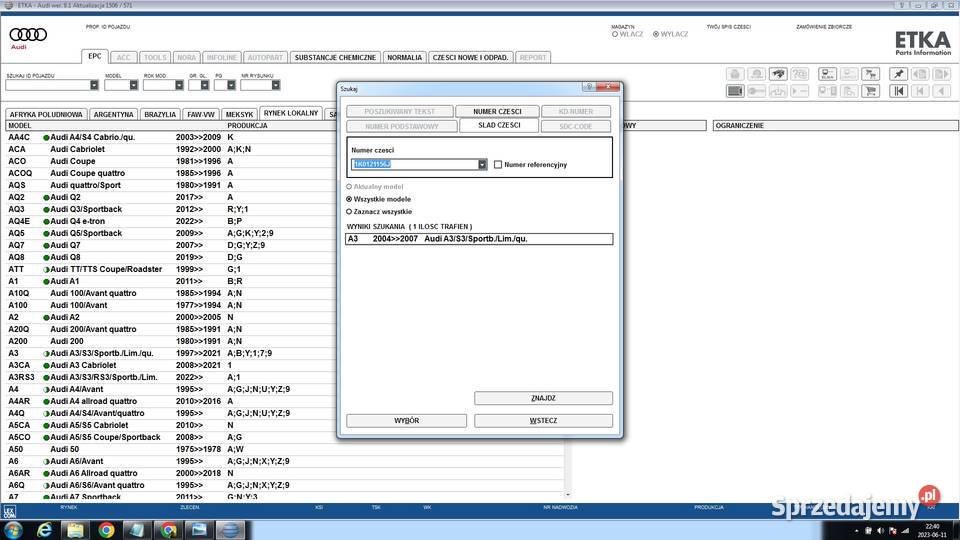Switch to the 'Substancje chemiczne' tab
The height and width of the screenshot is (540, 960).
pyautogui.click(x=335, y=57)
